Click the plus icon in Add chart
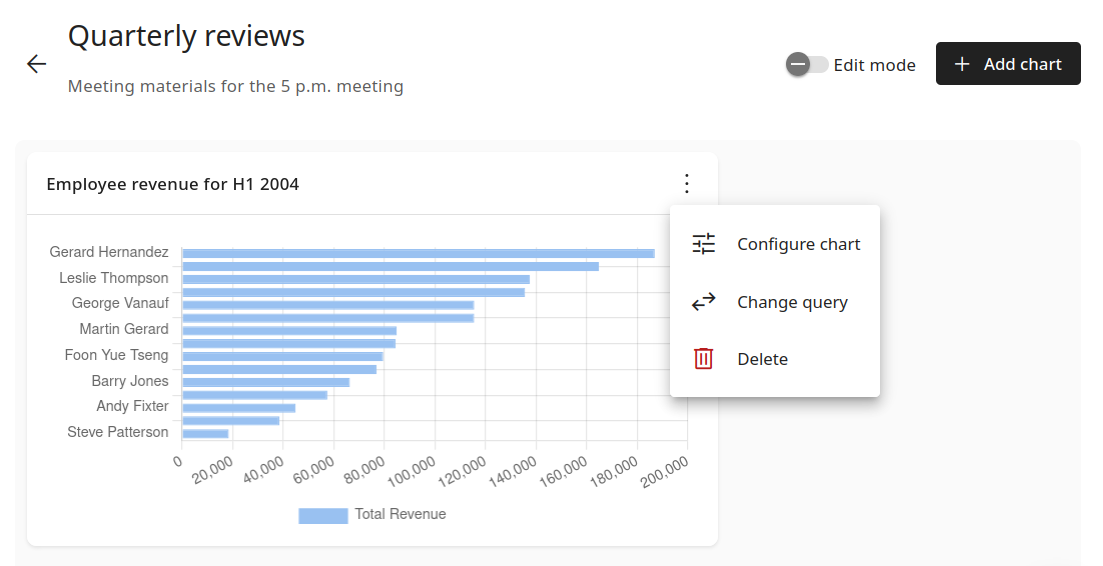 (962, 64)
